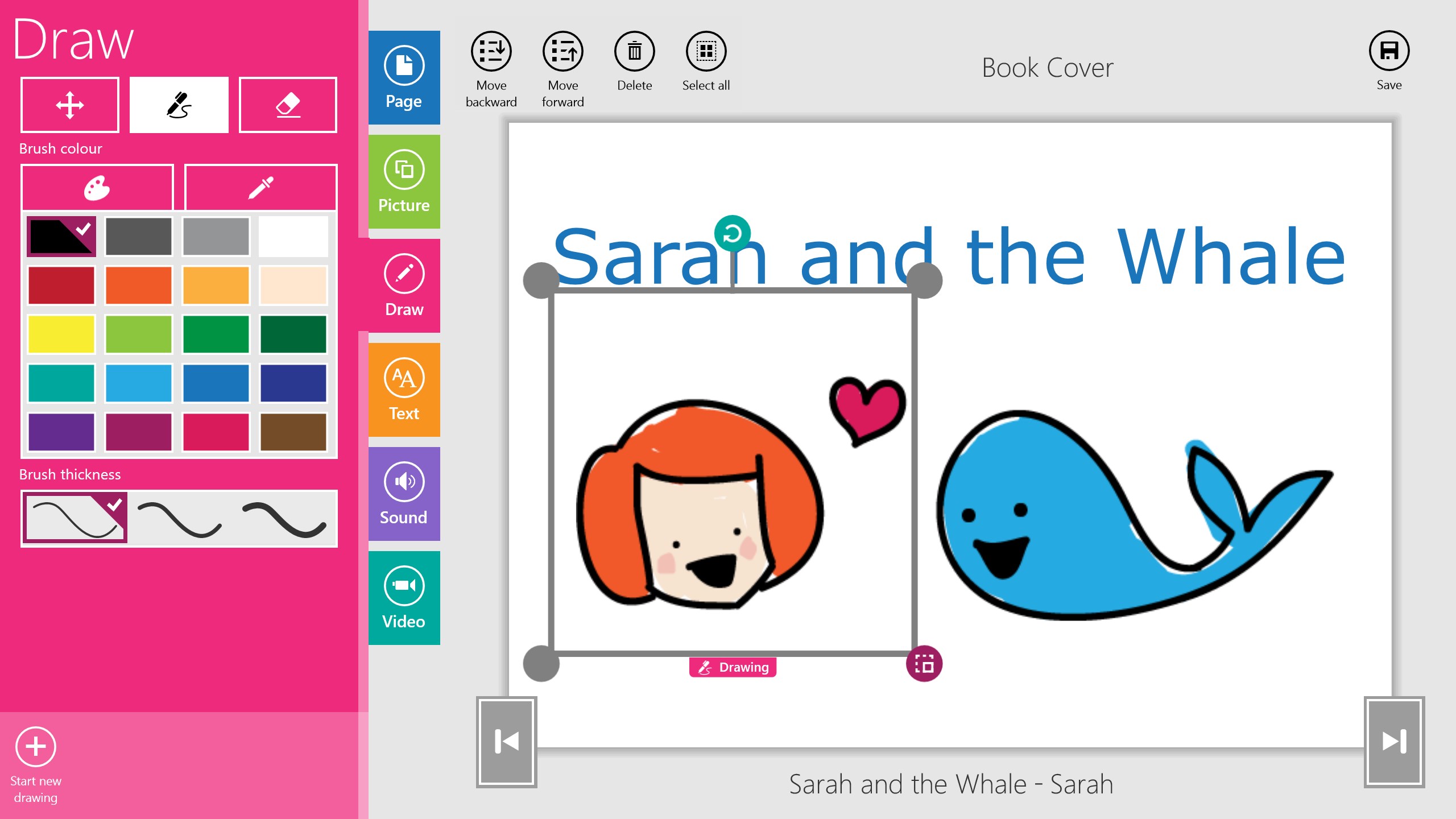Open the colour palette tab

click(97, 188)
